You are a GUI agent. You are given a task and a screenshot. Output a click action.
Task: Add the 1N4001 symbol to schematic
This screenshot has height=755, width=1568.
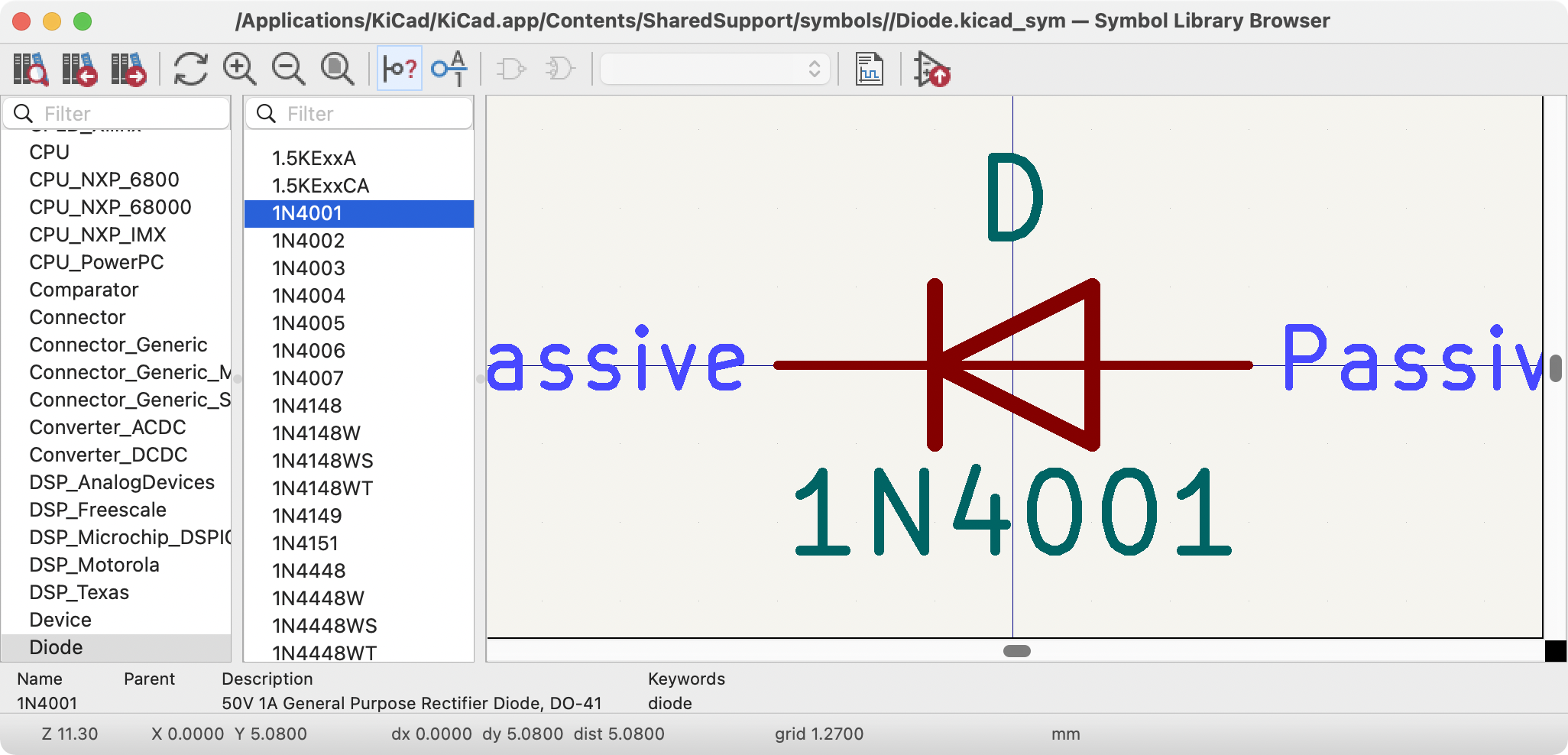click(931, 69)
